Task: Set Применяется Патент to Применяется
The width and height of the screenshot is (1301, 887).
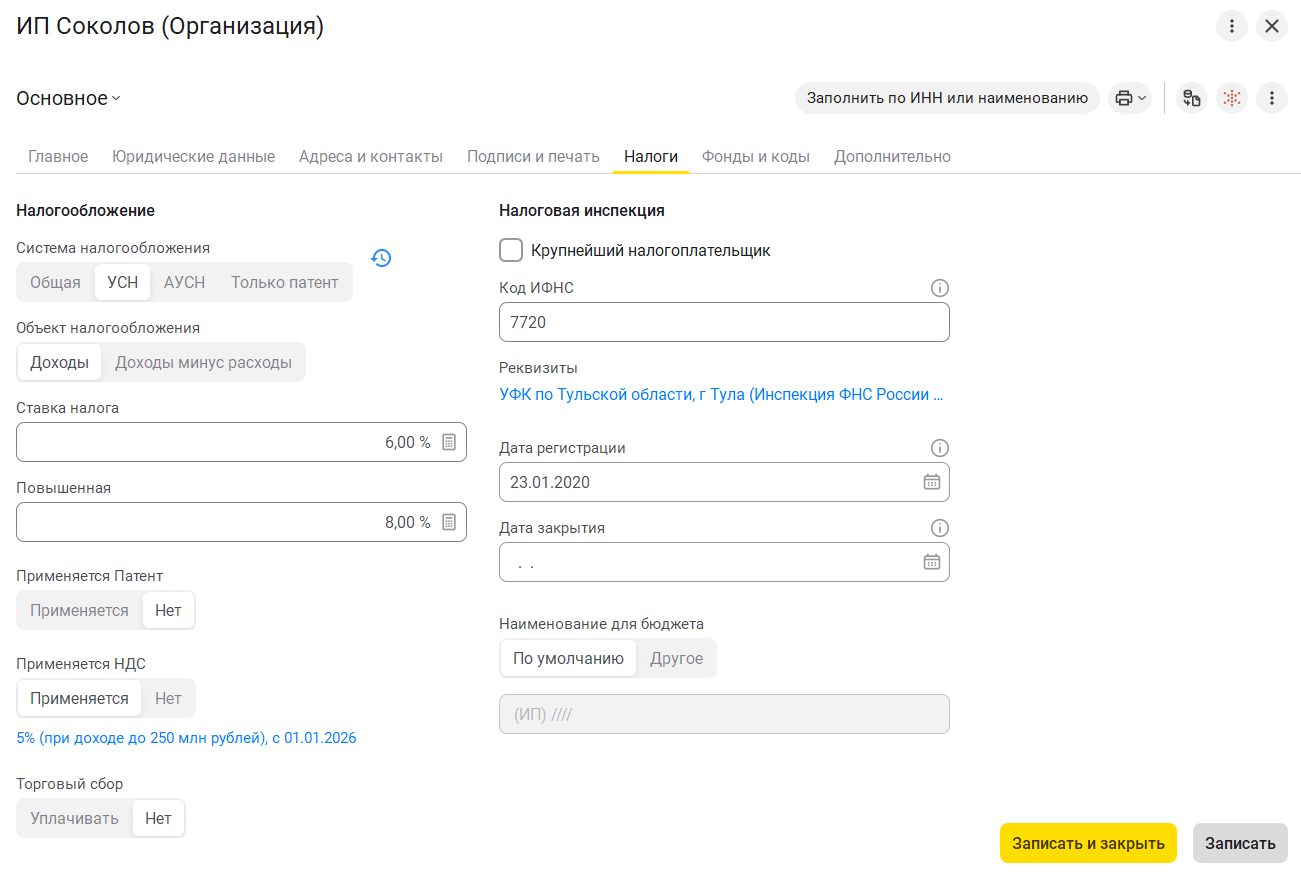Action: pos(79,610)
